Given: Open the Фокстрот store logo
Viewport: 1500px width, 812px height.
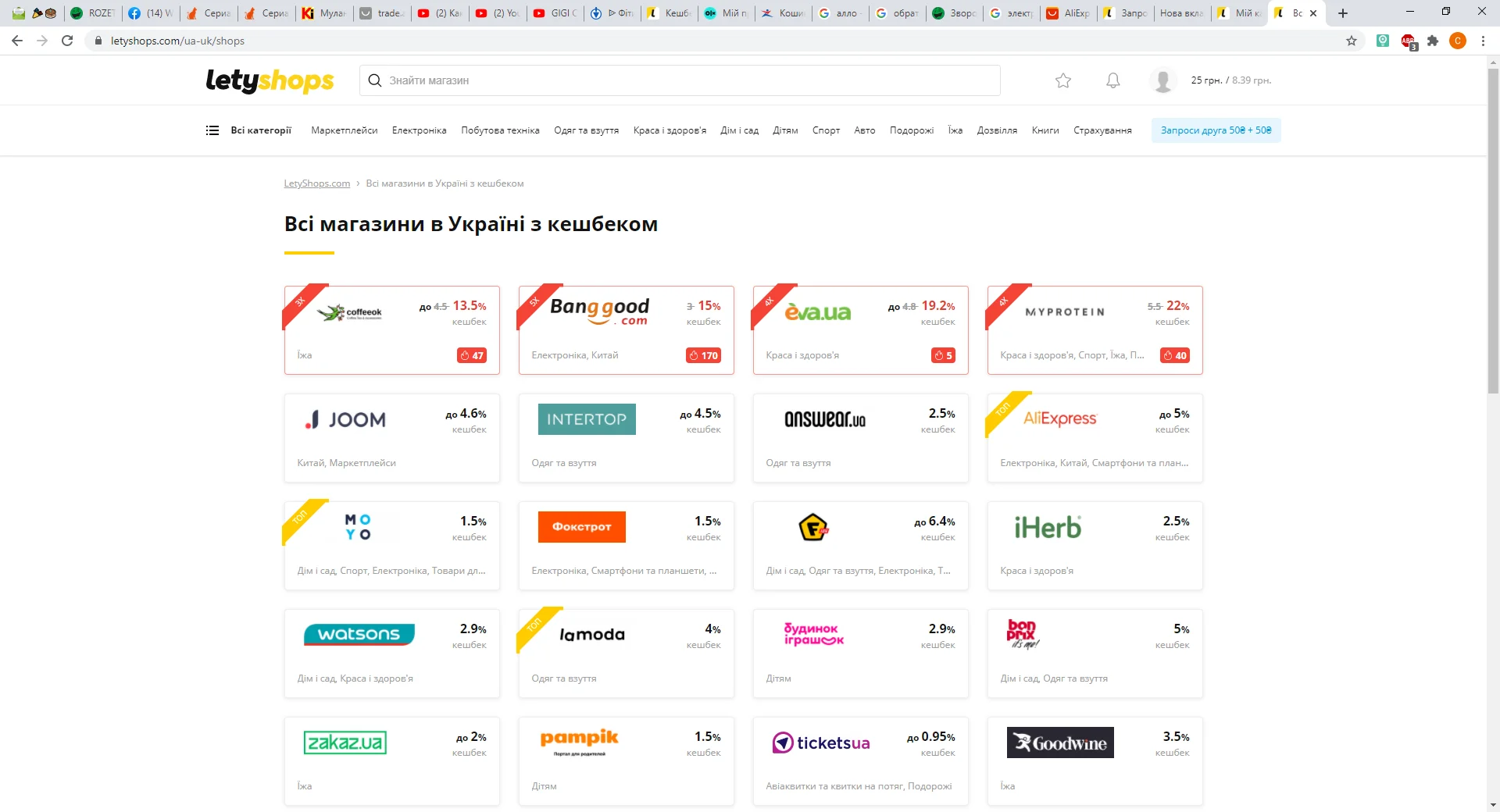Looking at the screenshot, I should coord(582,527).
